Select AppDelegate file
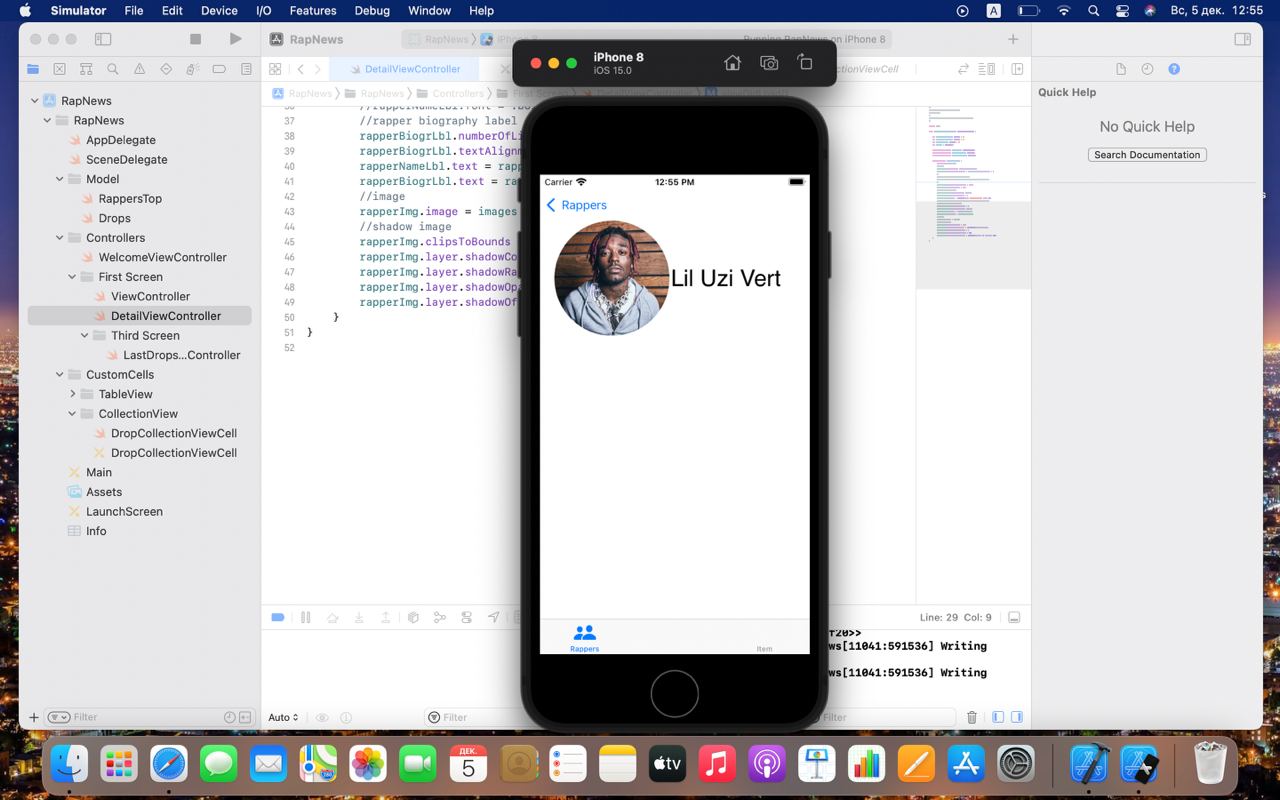 [121, 140]
